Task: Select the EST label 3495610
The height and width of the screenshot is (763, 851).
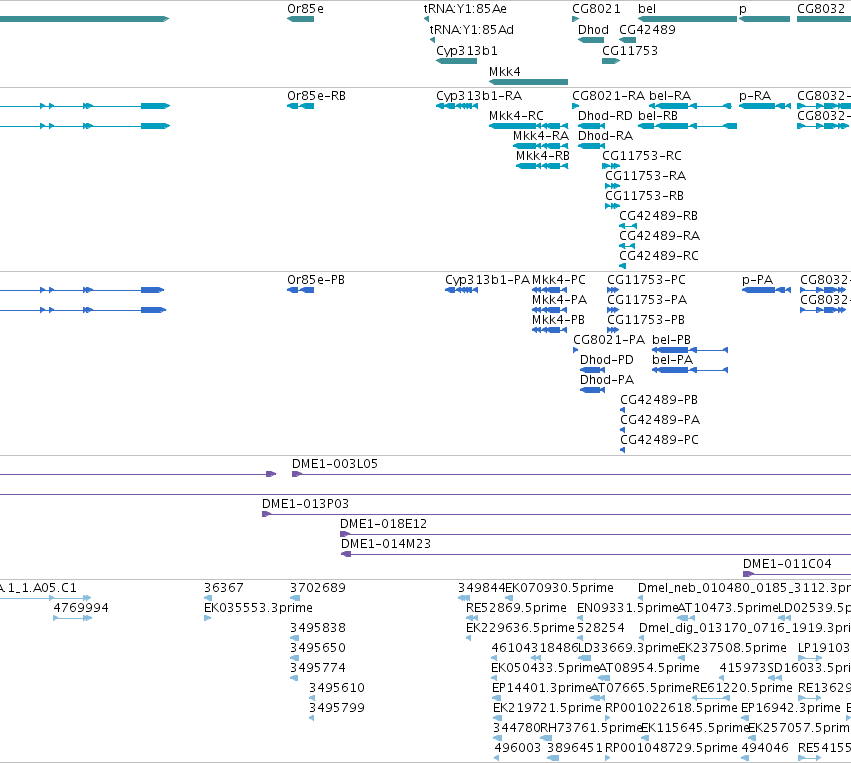Action: 336,688
